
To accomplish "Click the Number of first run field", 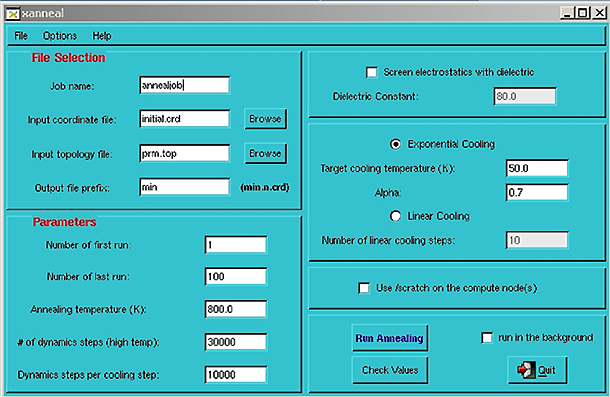I will (x=236, y=245).
